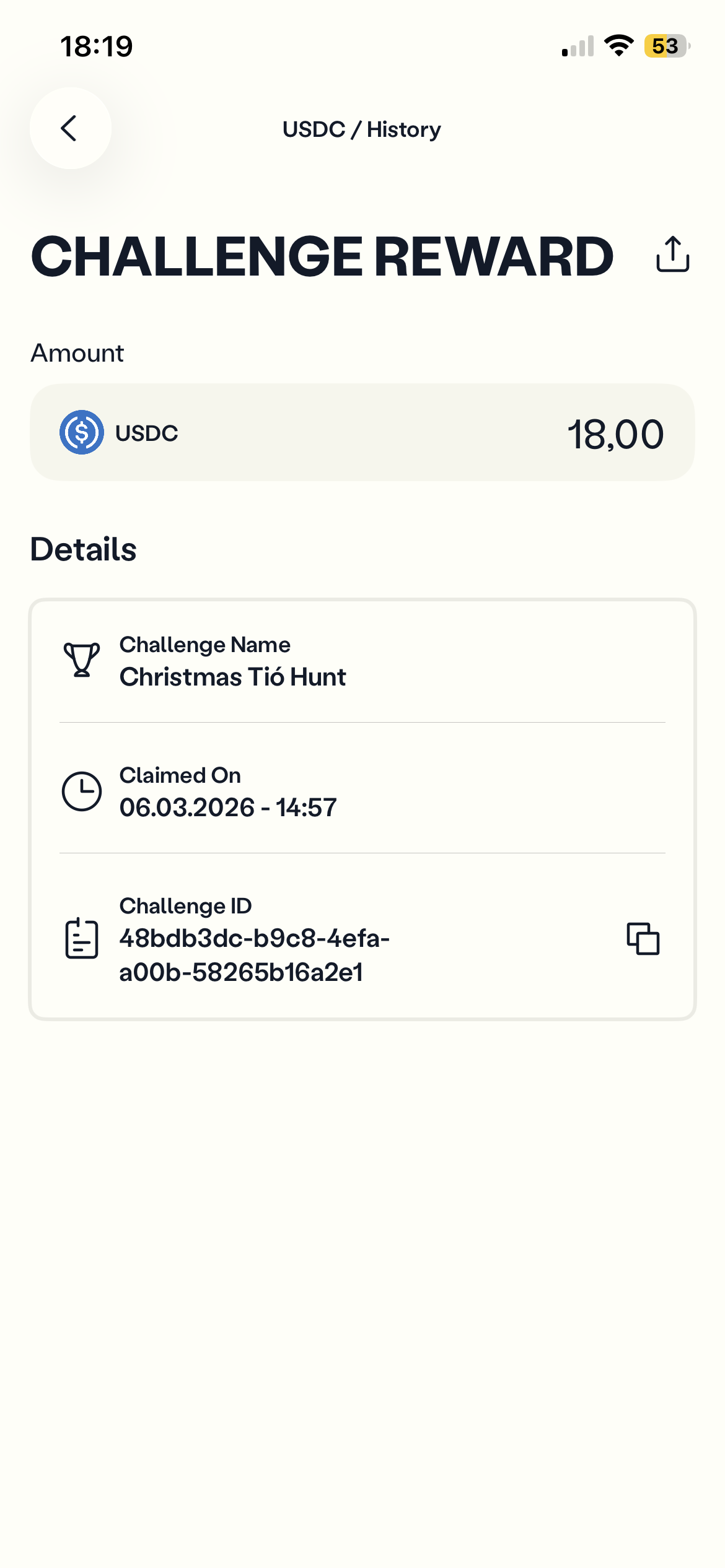Tap the trophy icon

pyautogui.click(x=82, y=660)
